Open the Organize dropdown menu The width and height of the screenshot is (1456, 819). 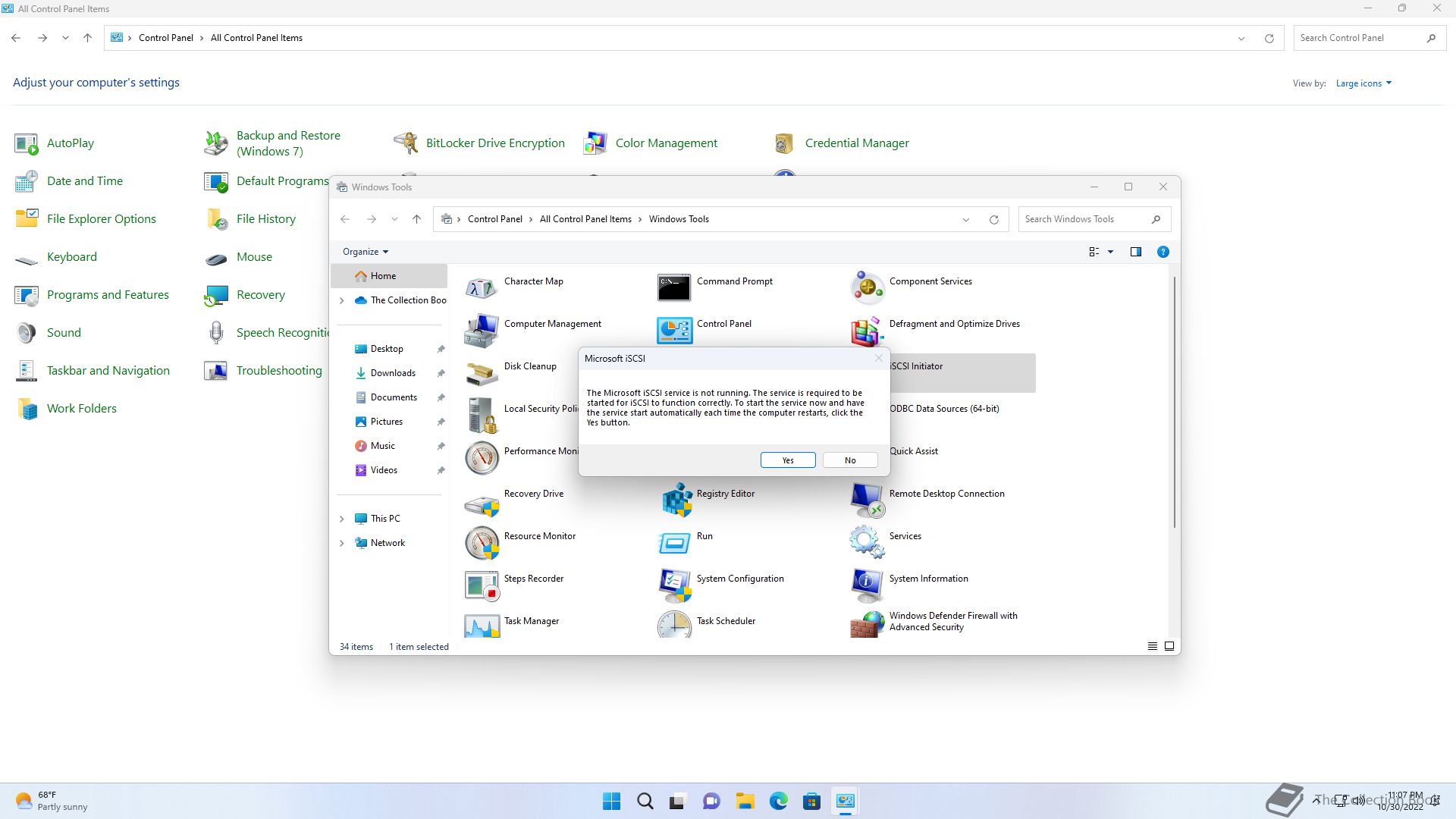pos(366,252)
